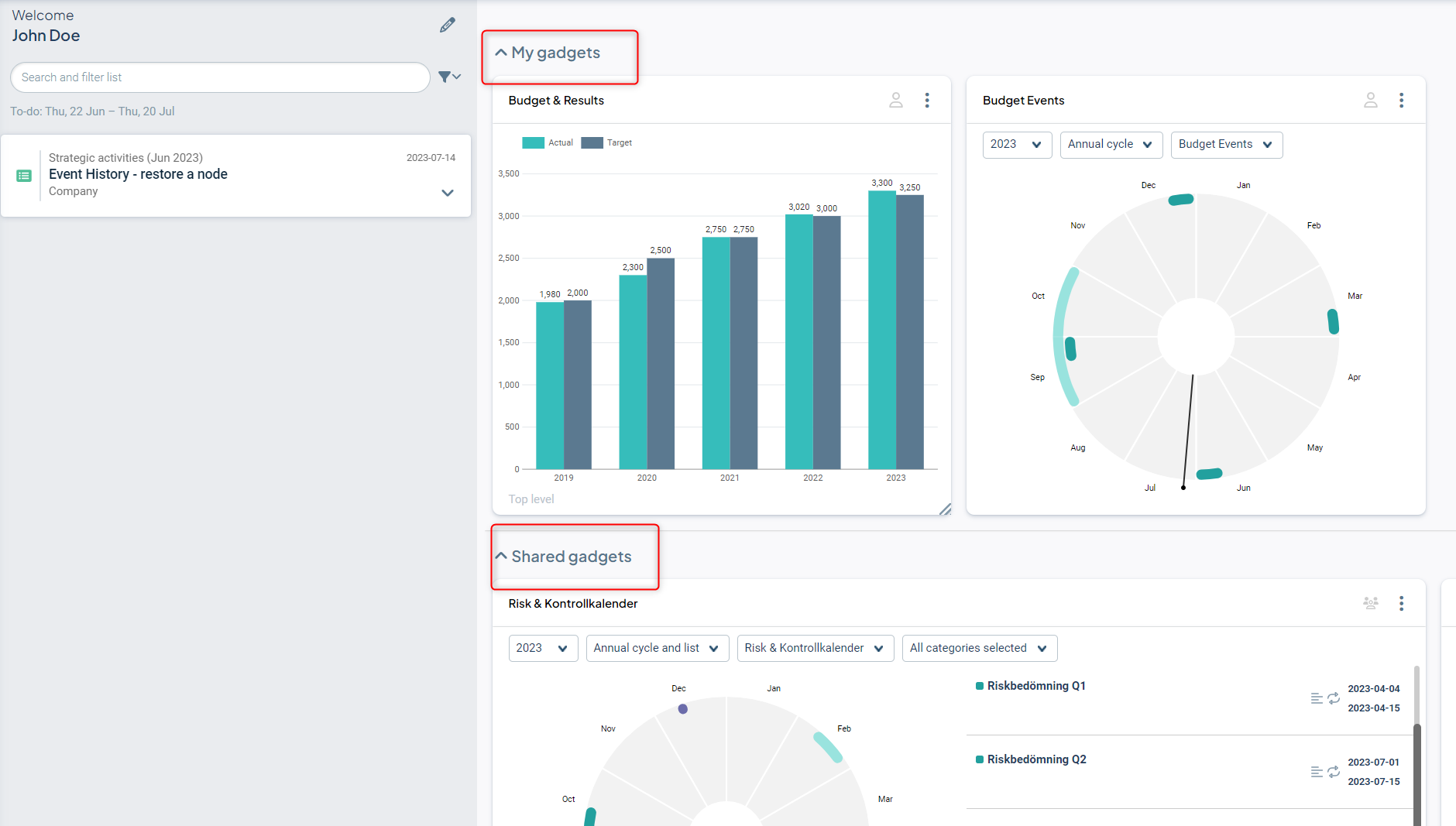Click the 2023-07-14 due date on task card
Viewport: 1456px width, 826px height.
tap(431, 158)
